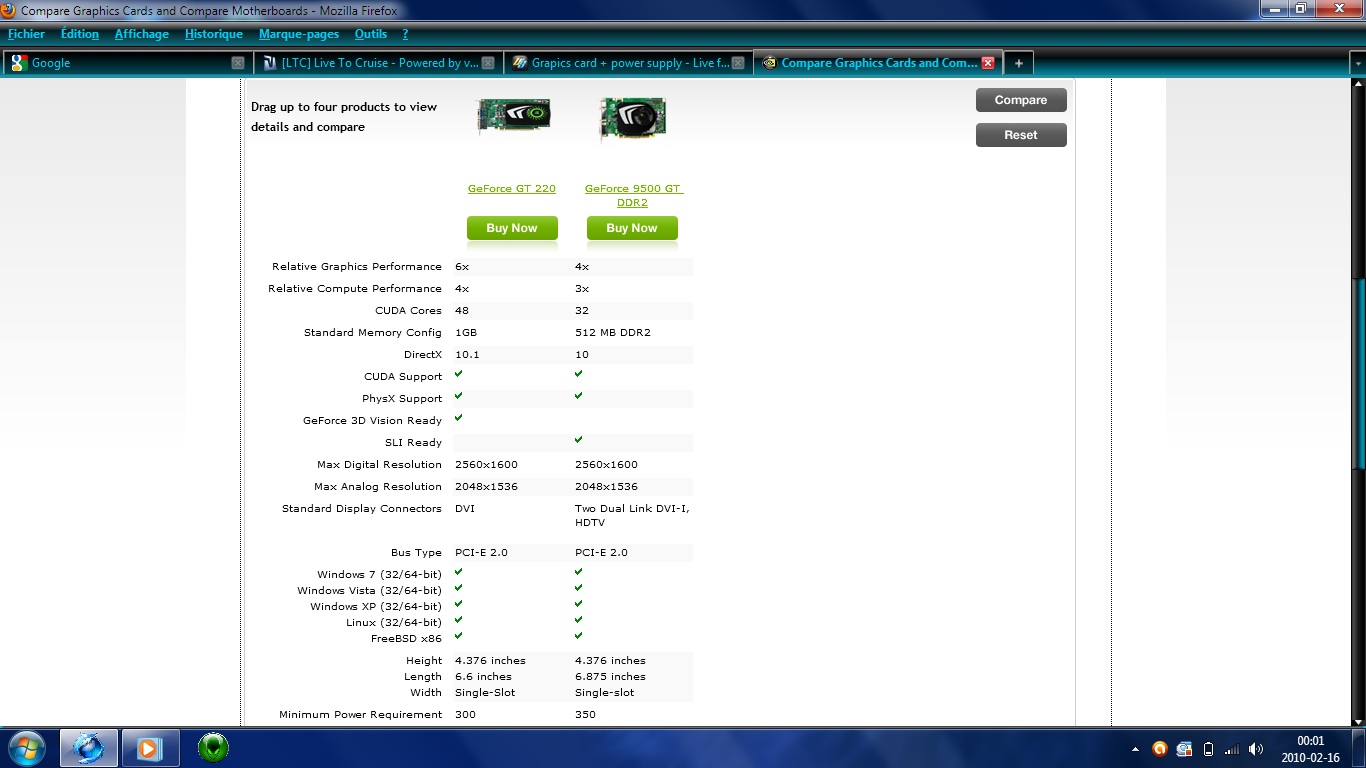
Task: Click the SLI Ready checkmark
Action: [579, 440]
